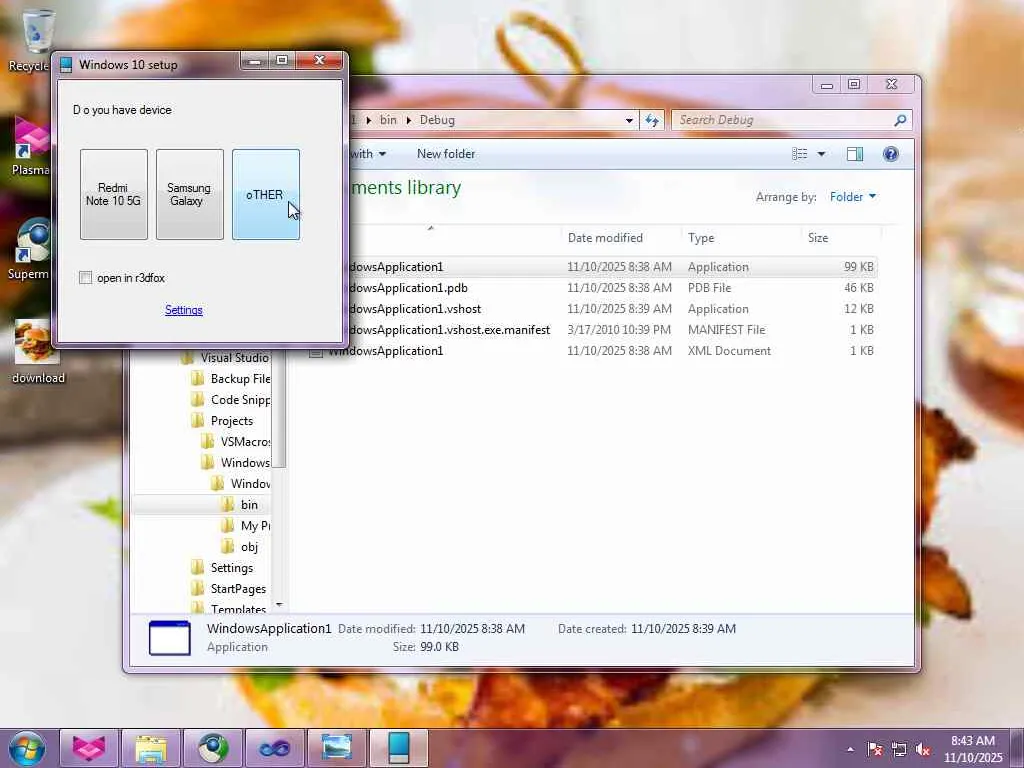Select the StartPages folder in the tree
The image size is (1024, 768).
pos(229,588)
